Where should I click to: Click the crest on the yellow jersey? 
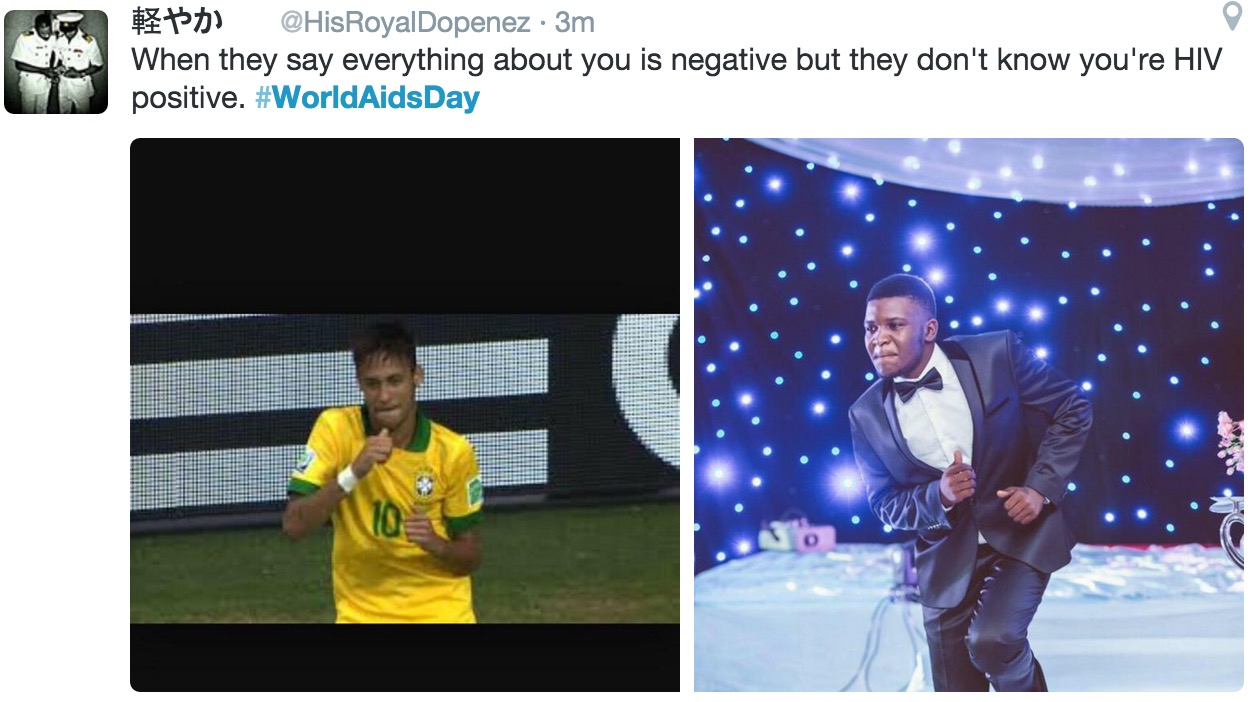click(x=425, y=482)
